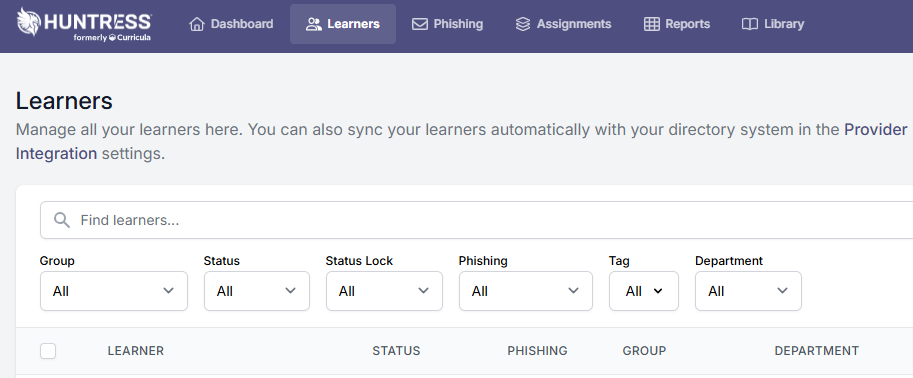Viewport: 913px width, 378px height.
Task: Tick the select-all learners checkbox
Action: [x=48, y=351]
